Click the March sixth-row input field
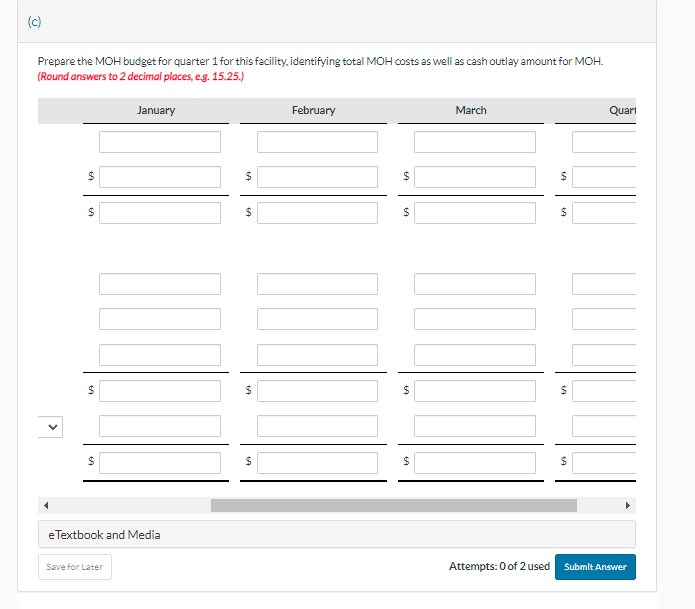 [475, 355]
